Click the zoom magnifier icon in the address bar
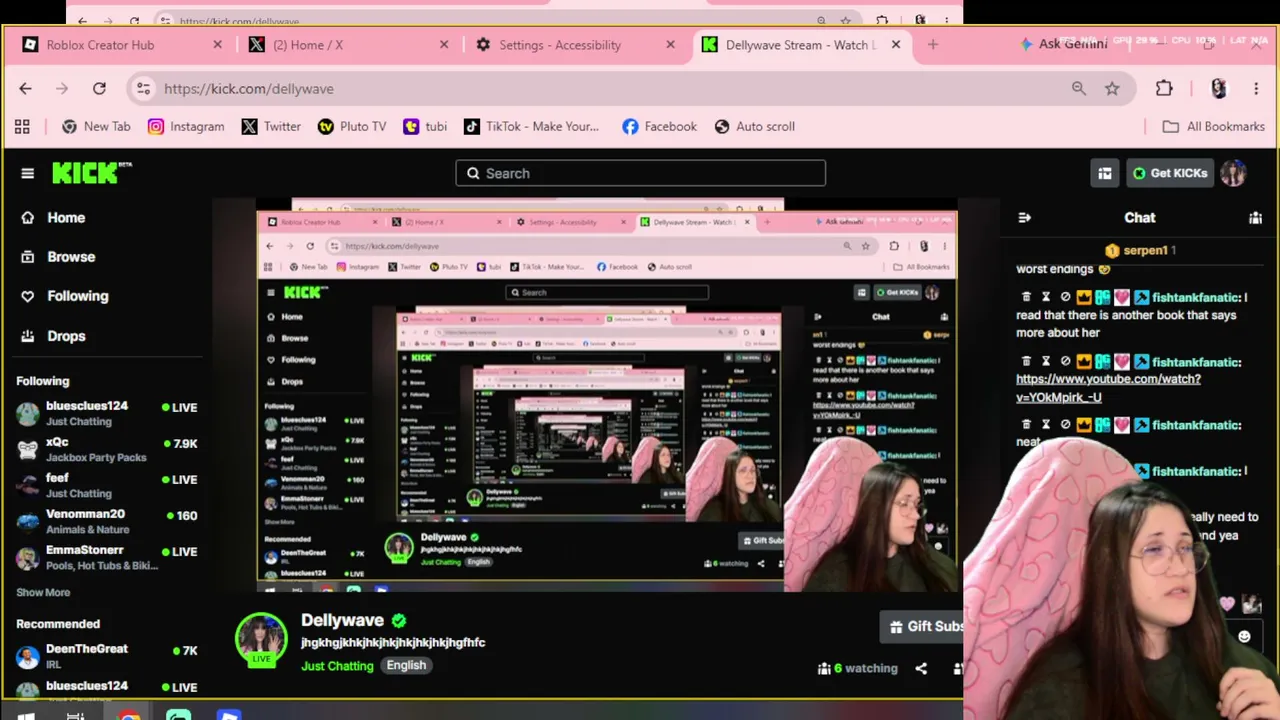Viewport: 1280px width, 720px height. pyautogui.click(x=1079, y=88)
